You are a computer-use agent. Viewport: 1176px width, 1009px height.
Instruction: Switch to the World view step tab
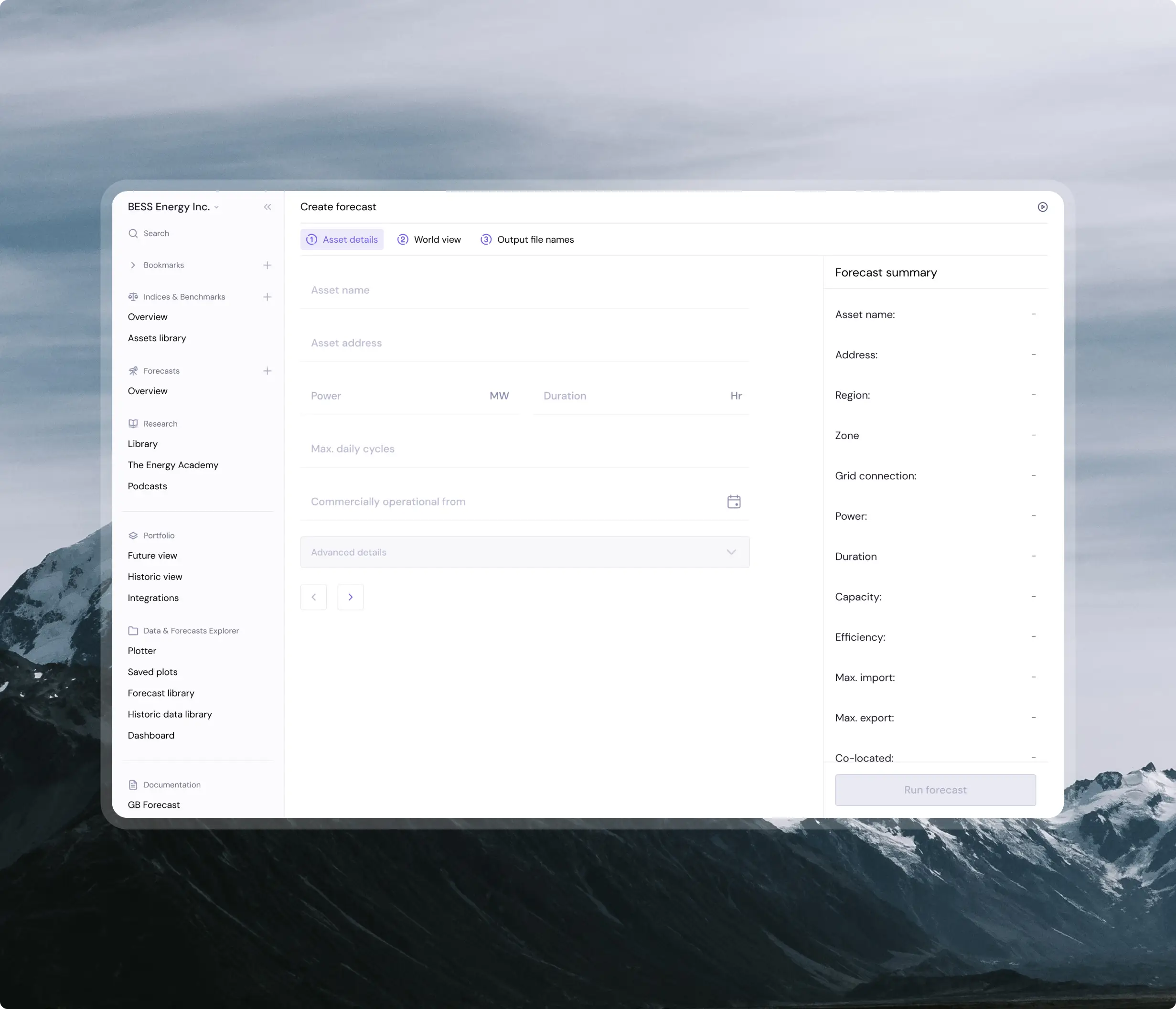tap(429, 240)
